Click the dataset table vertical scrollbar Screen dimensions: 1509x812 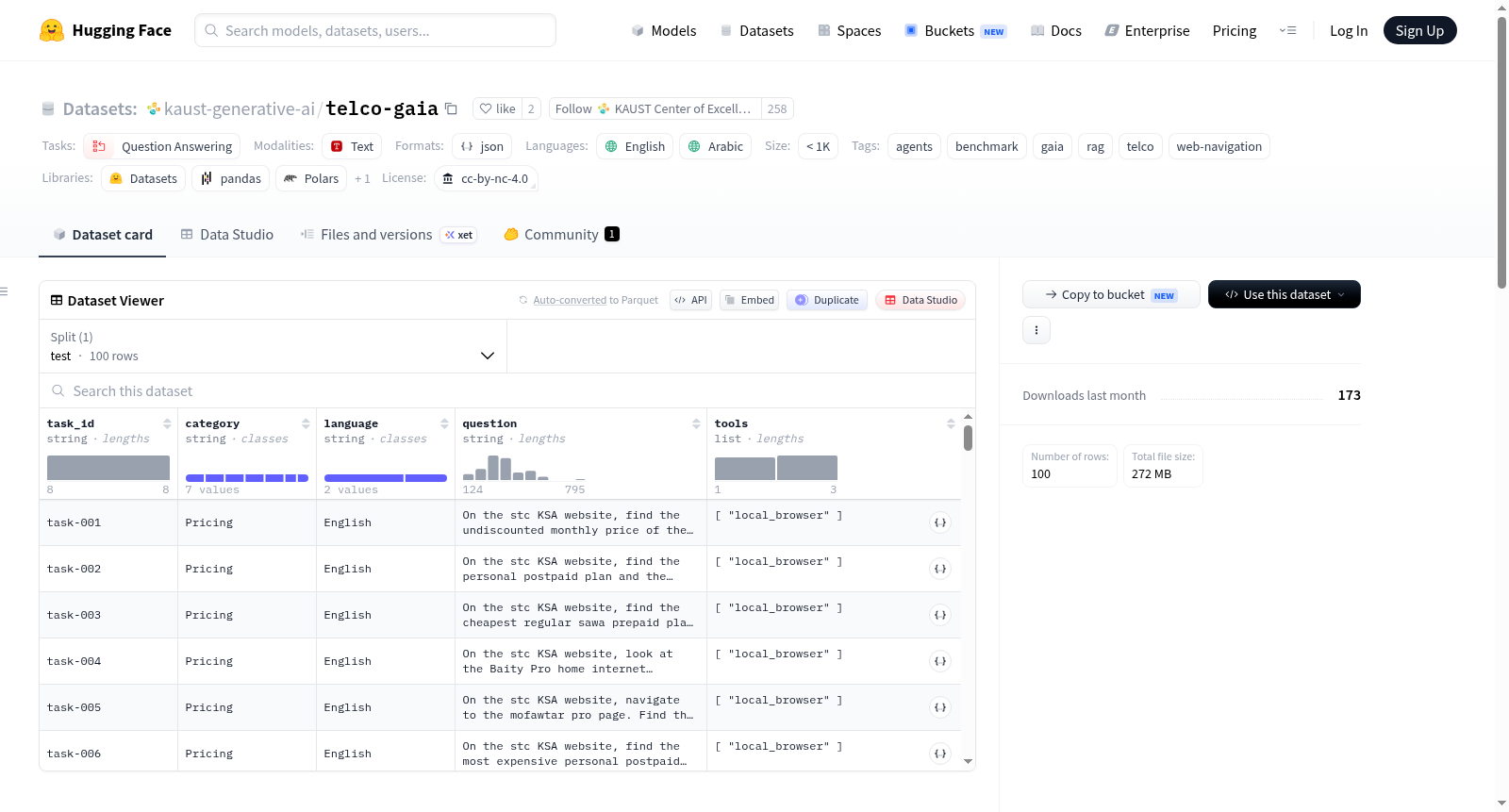pos(968,438)
